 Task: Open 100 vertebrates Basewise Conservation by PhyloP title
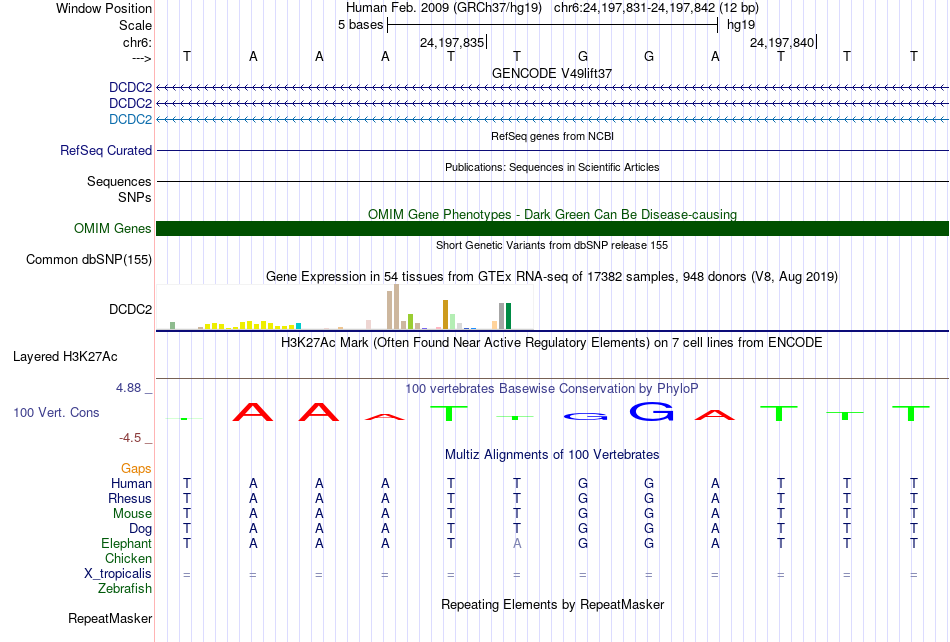tap(552, 388)
